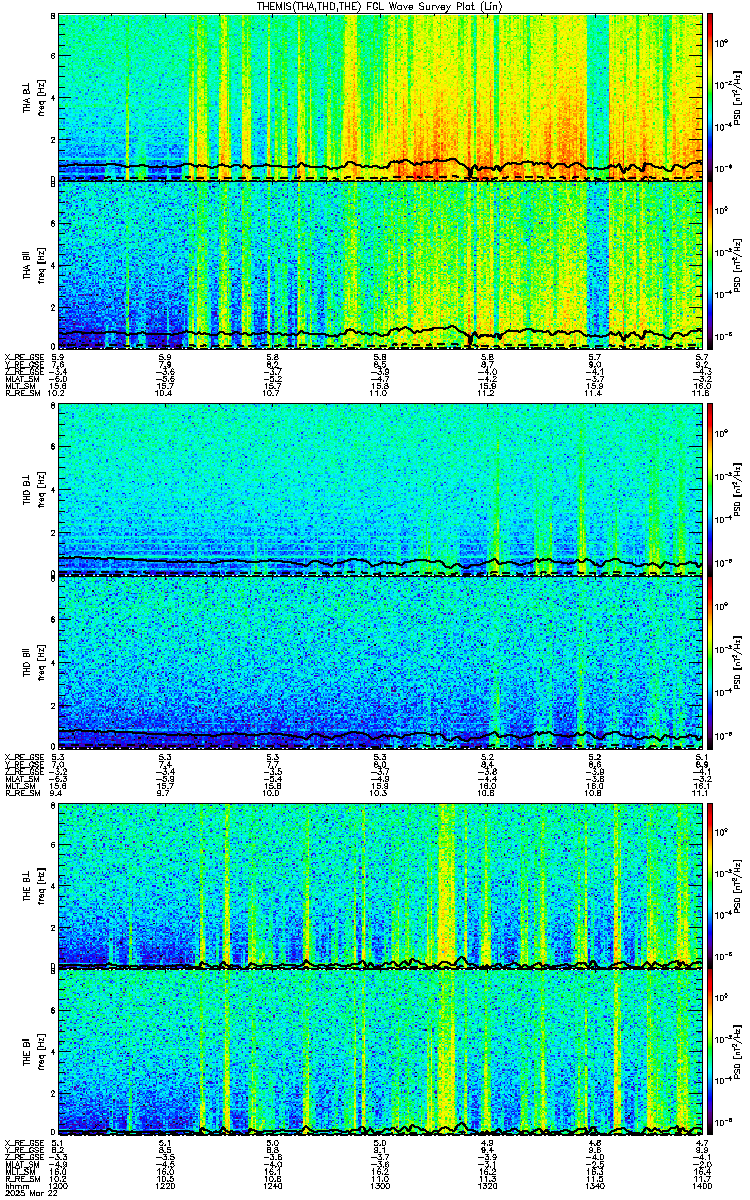The width and height of the screenshot is (750, 1200).
Task: Click the 'hhmm' axis label at bottom
Action: [15, 1186]
